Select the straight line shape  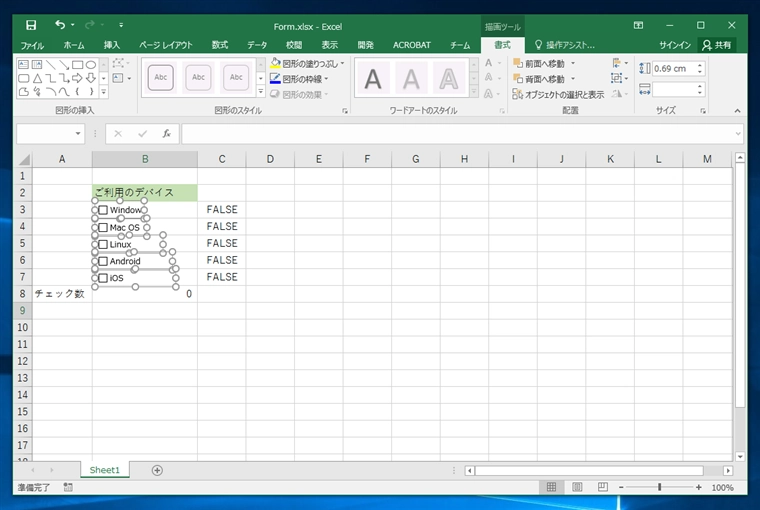point(50,64)
